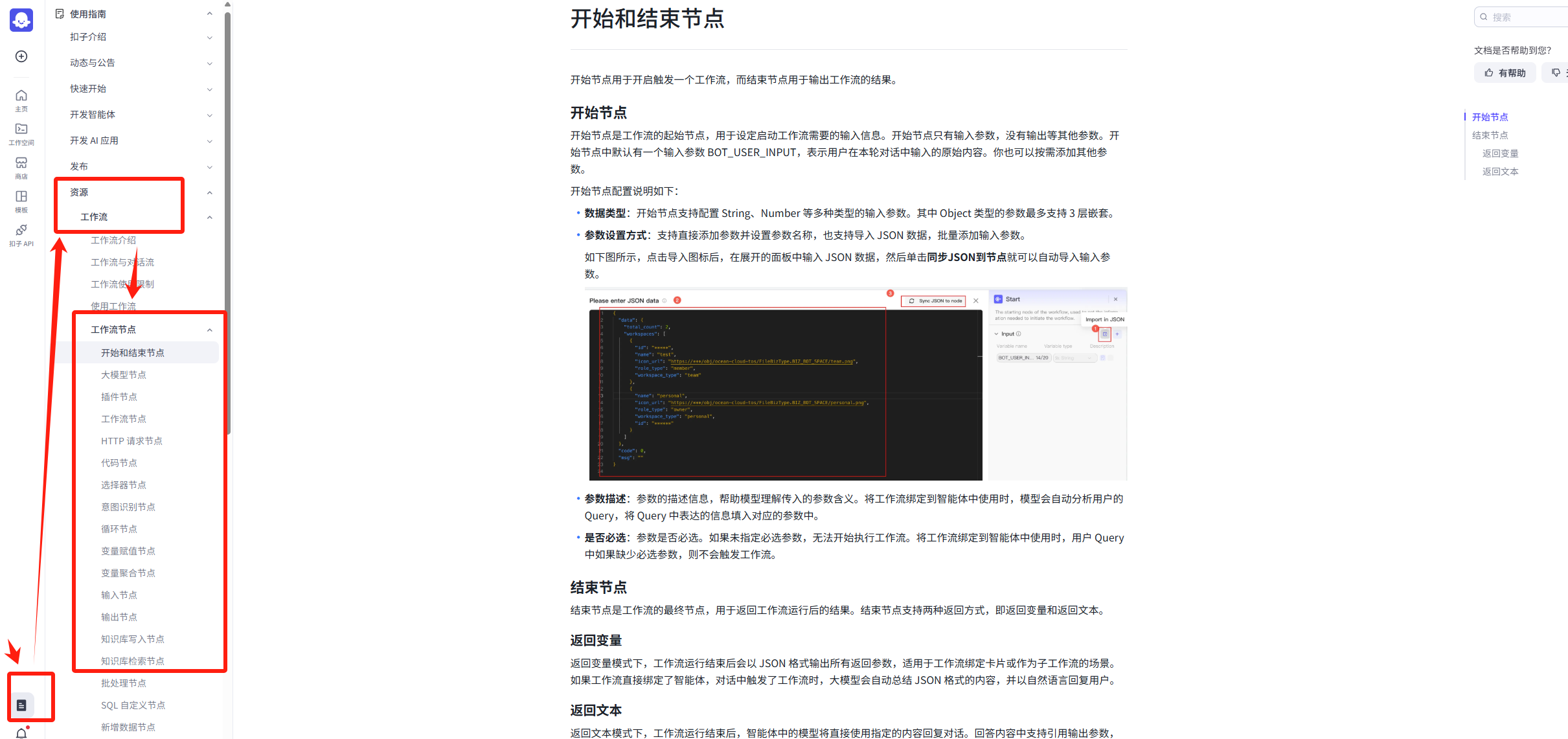
Task: Open the HTTP 请求节点 doc page
Action: [131, 441]
